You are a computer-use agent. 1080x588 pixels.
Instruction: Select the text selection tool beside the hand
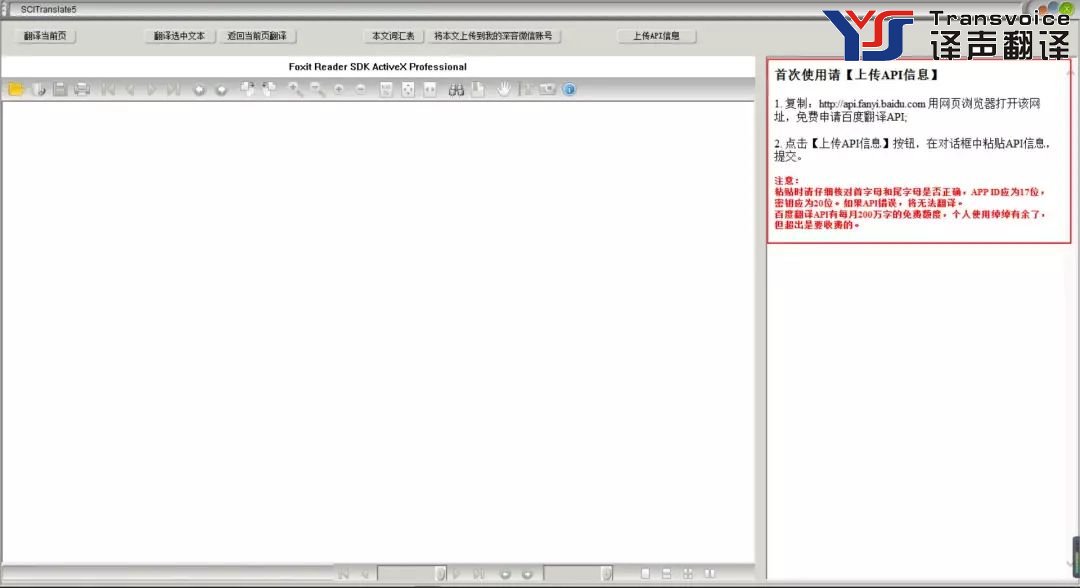(528, 90)
